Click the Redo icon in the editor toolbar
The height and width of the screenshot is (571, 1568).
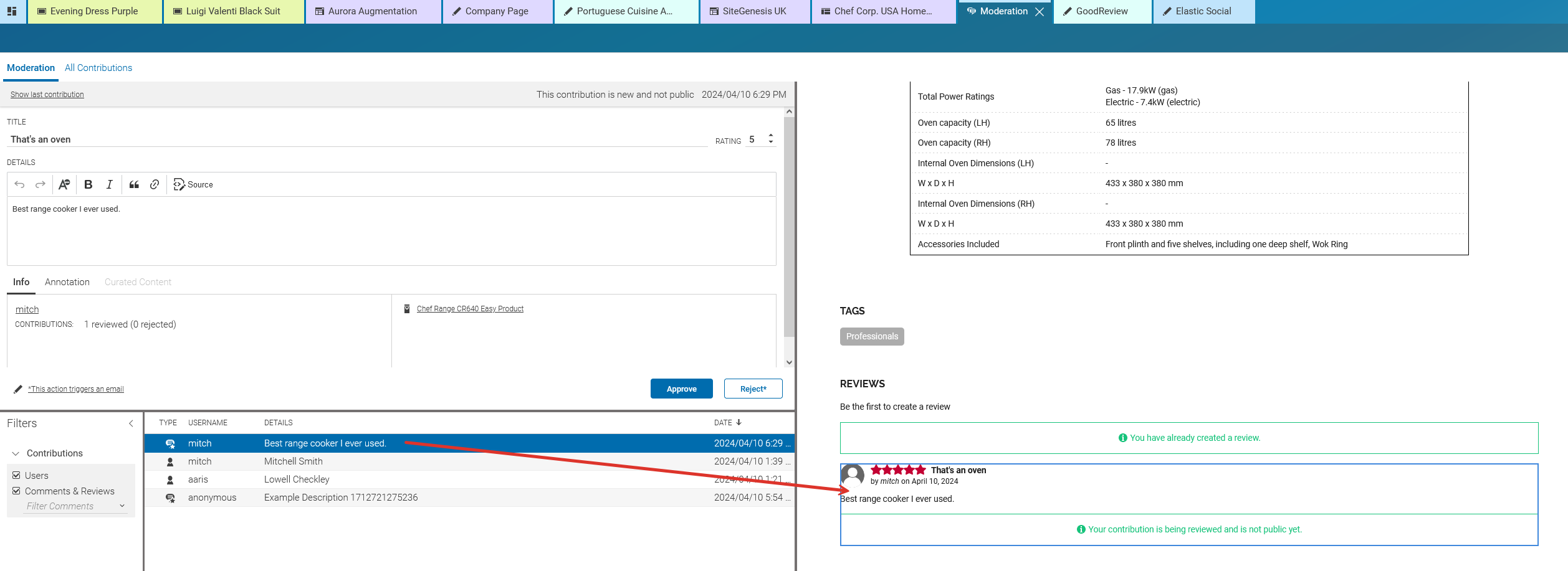40,184
